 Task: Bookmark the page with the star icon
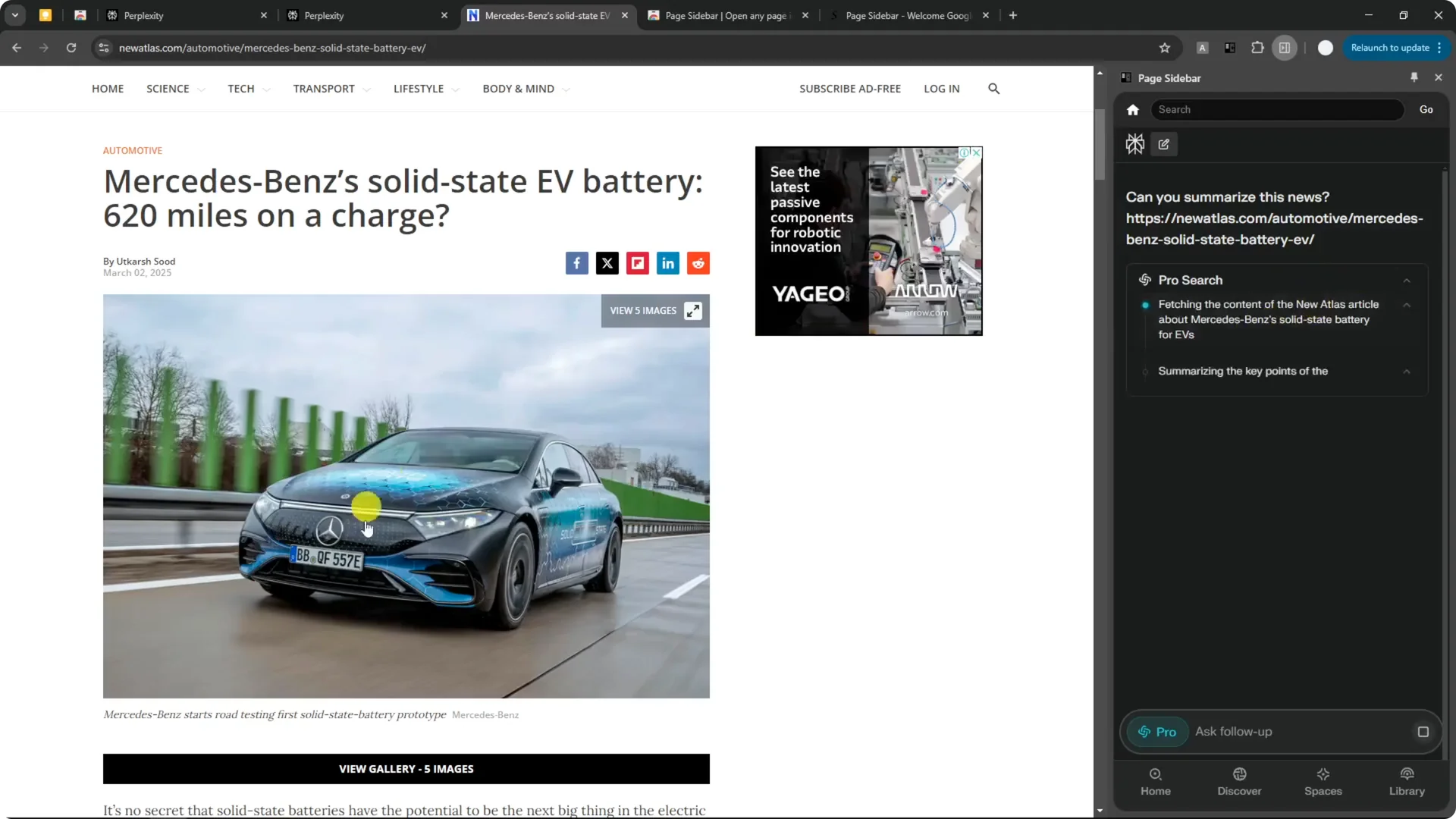[x=1166, y=48]
